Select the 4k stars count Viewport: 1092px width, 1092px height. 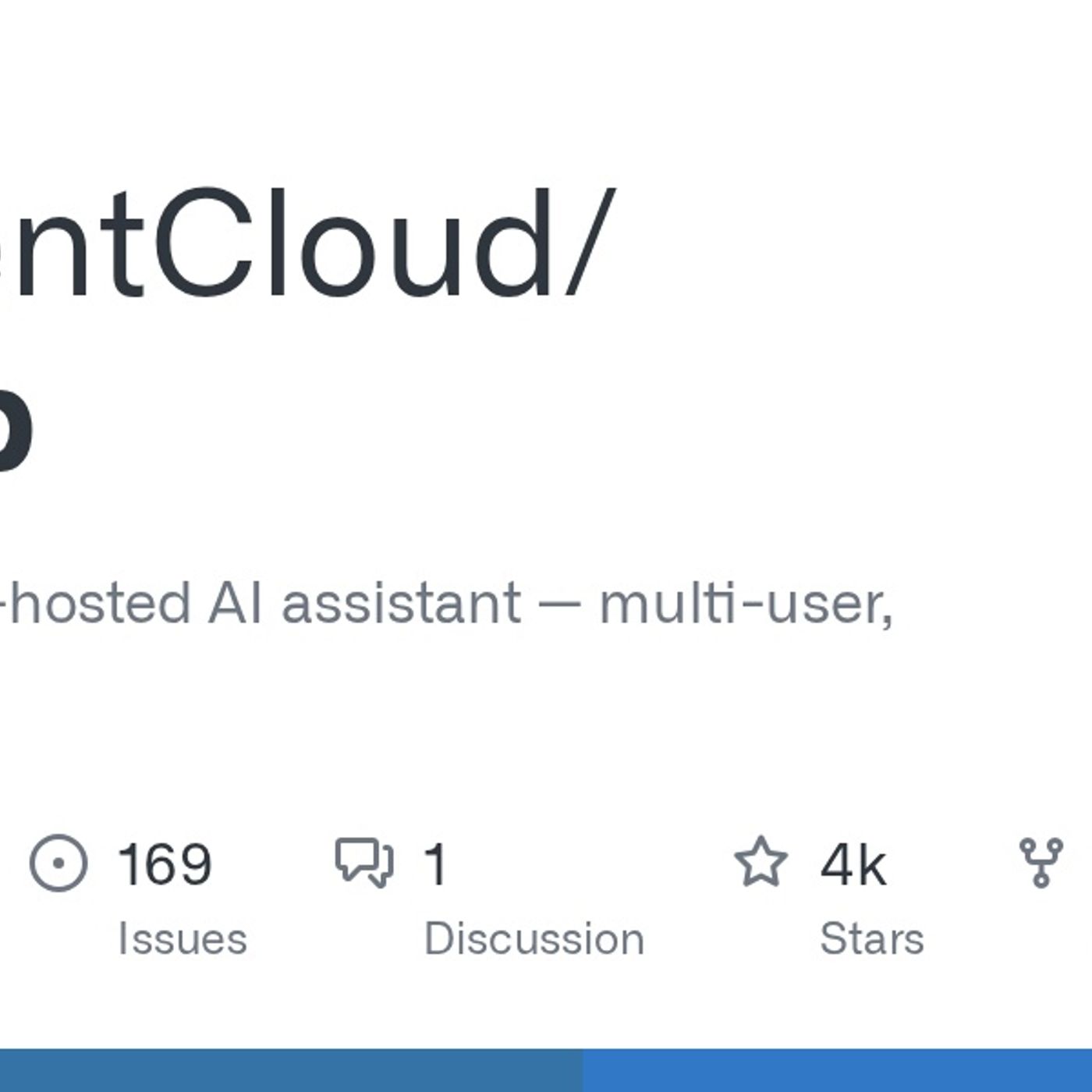coord(853,864)
